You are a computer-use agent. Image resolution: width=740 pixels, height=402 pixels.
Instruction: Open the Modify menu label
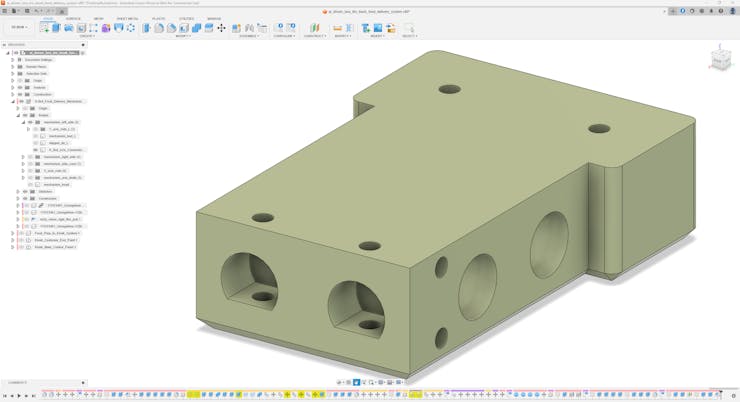[183, 36]
